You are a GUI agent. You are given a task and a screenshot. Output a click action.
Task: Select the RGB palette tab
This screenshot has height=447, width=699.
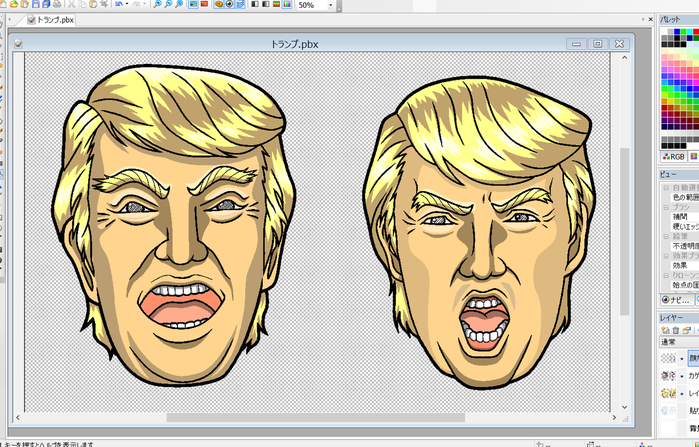(x=674, y=157)
